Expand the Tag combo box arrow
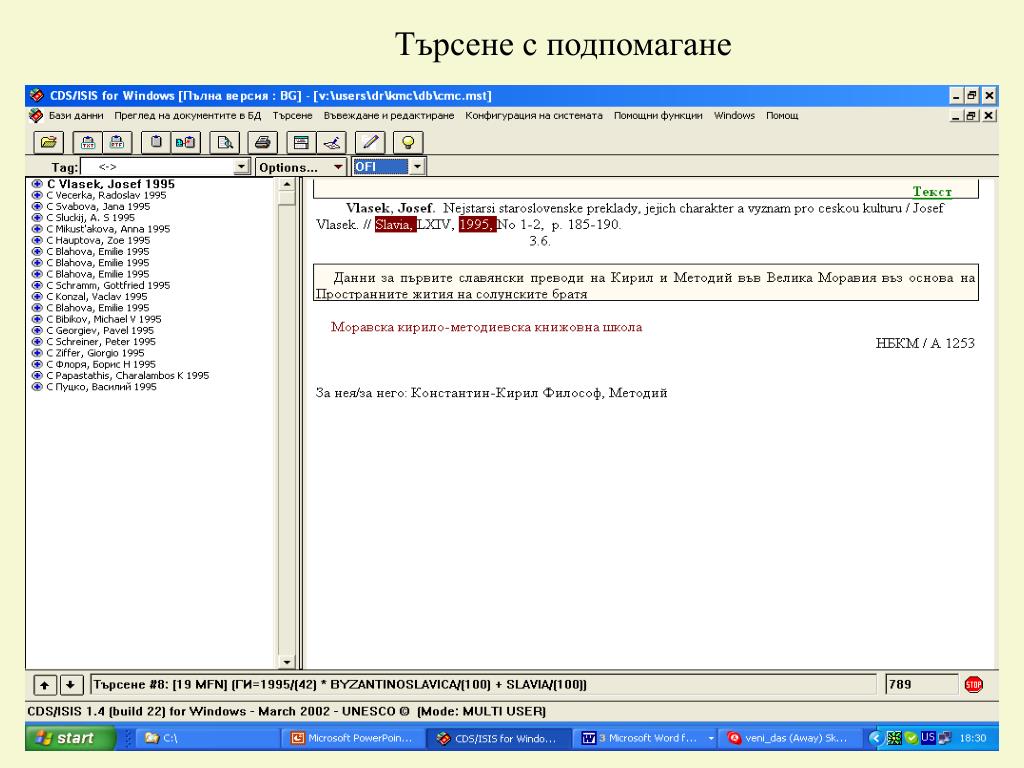This screenshot has height=768, width=1024. (241, 167)
